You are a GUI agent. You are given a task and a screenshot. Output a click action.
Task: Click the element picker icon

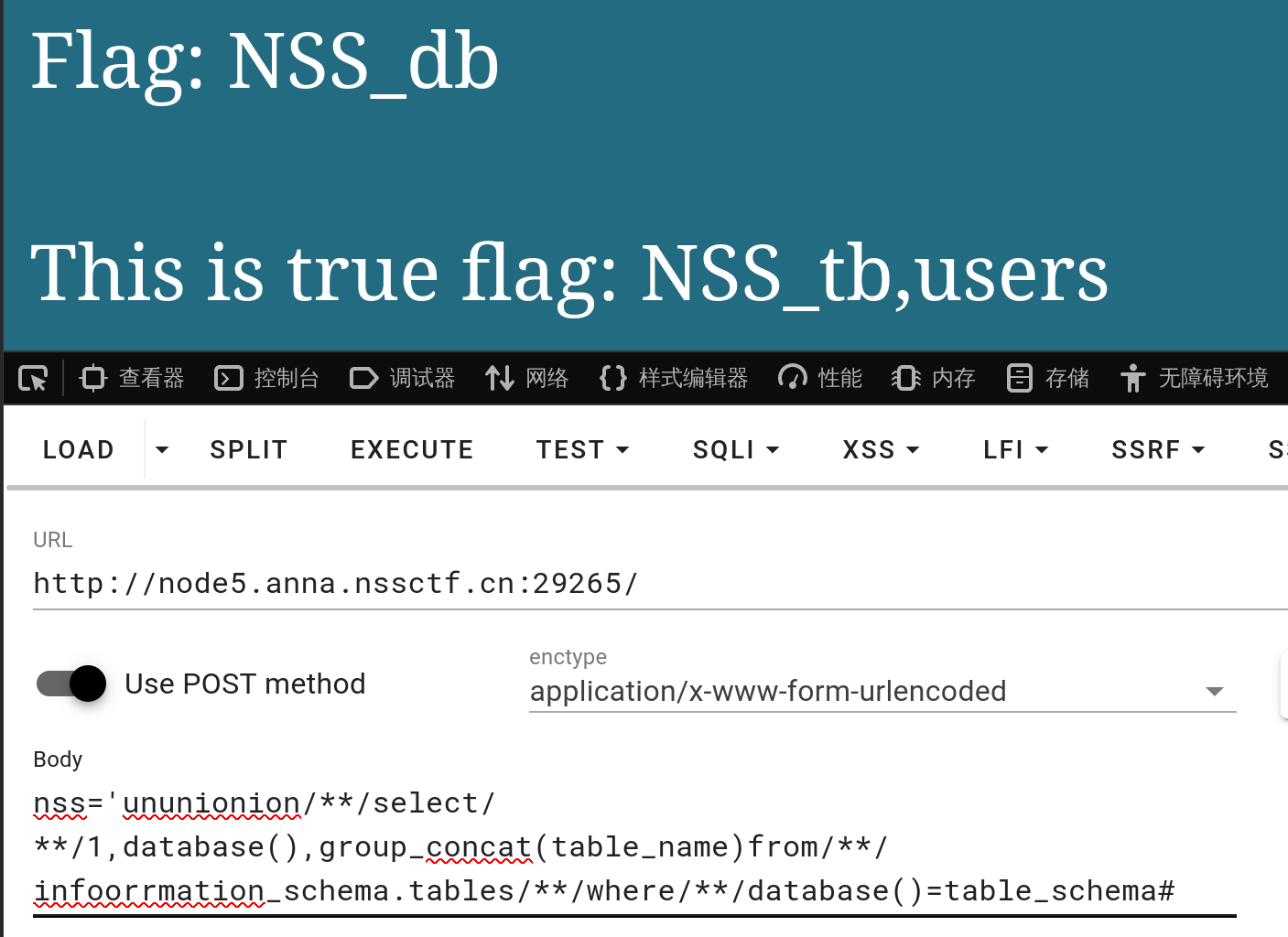click(33, 378)
